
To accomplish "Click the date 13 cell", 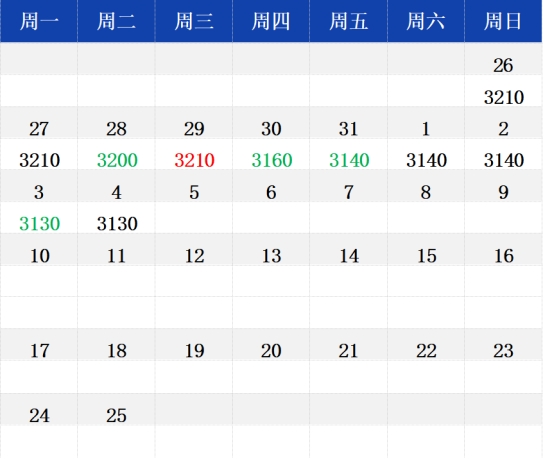I will pyautogui.click(x=271, y=256).
